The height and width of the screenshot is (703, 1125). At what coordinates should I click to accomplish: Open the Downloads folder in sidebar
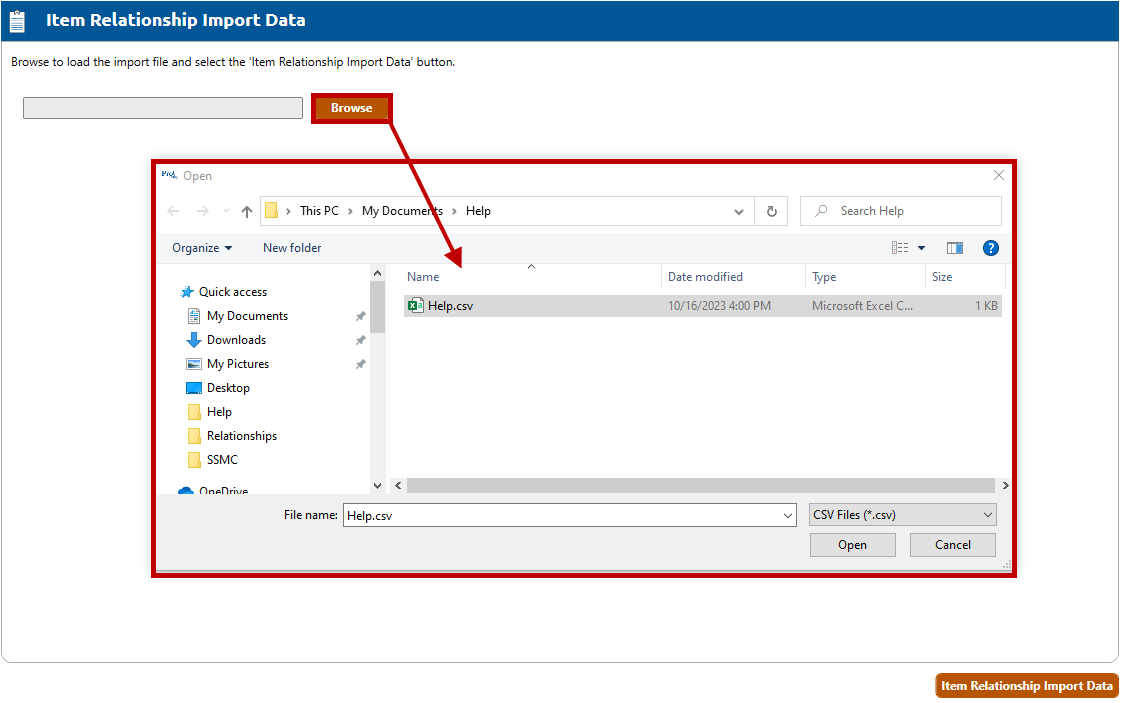click(236, 340)
